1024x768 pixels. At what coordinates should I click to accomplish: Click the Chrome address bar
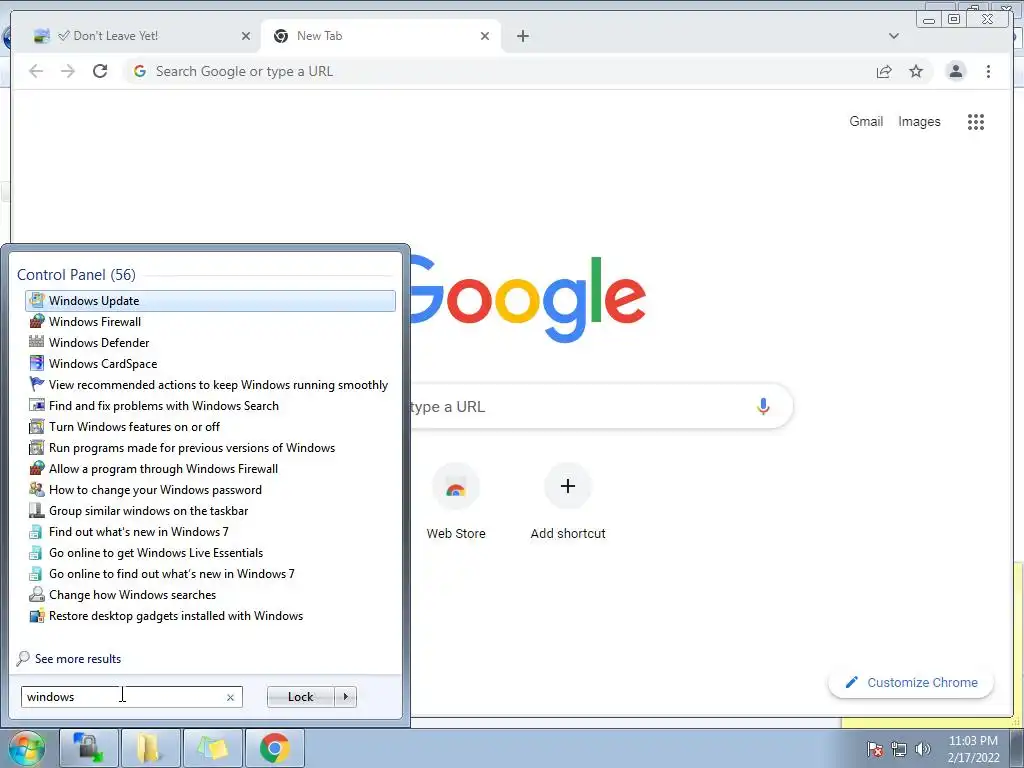(496, 71)
